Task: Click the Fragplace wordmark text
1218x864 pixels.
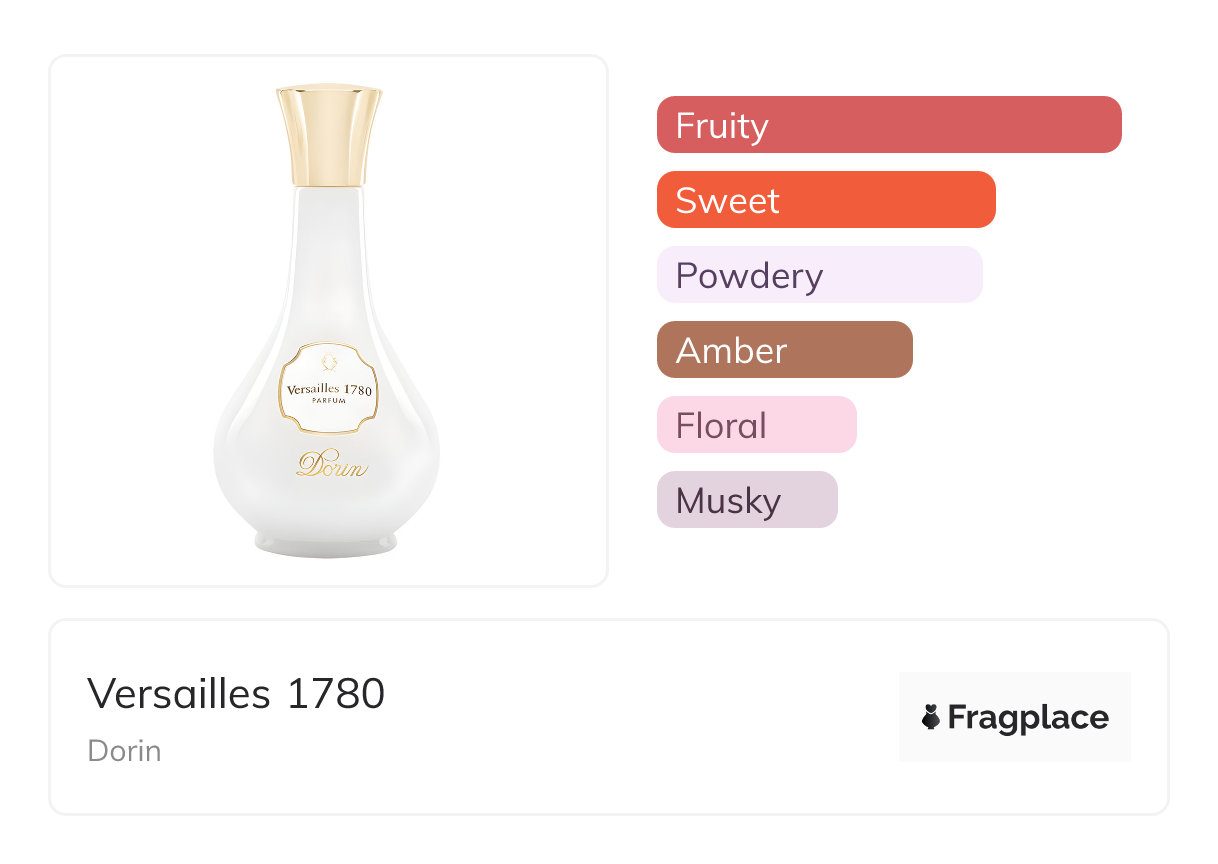Action: (1028, 717)
